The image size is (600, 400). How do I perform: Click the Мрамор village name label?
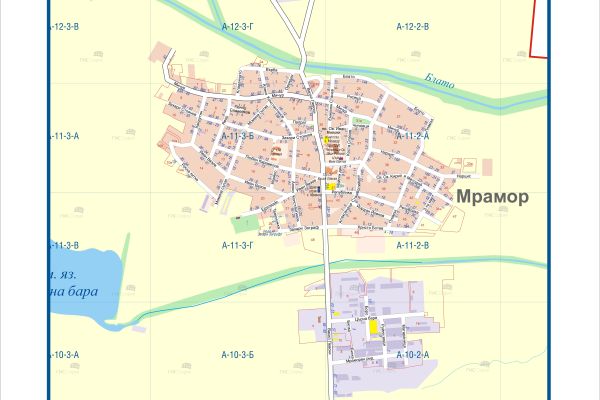pos(492,197)
